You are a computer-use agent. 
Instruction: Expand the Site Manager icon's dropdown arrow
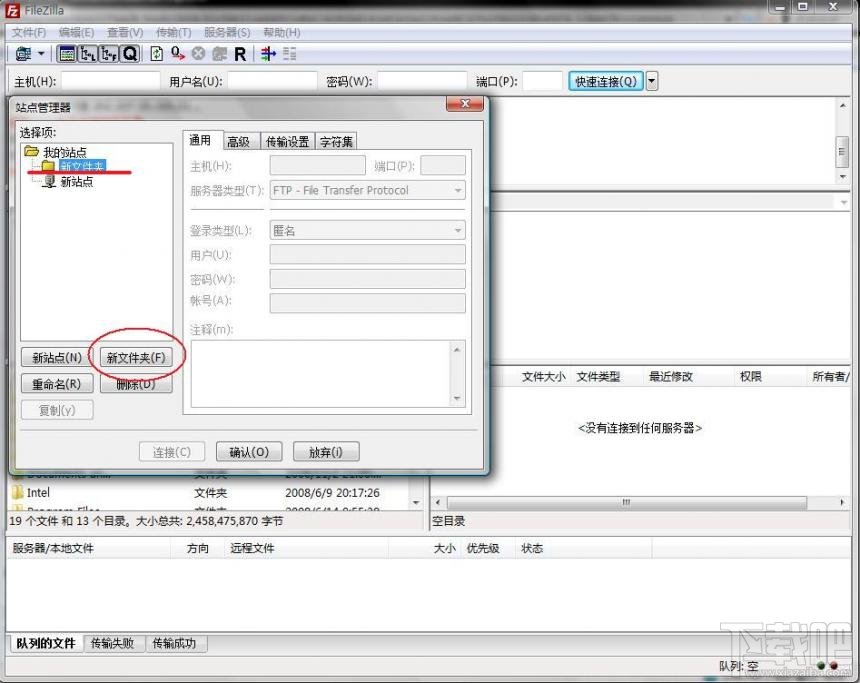[41, 54]
